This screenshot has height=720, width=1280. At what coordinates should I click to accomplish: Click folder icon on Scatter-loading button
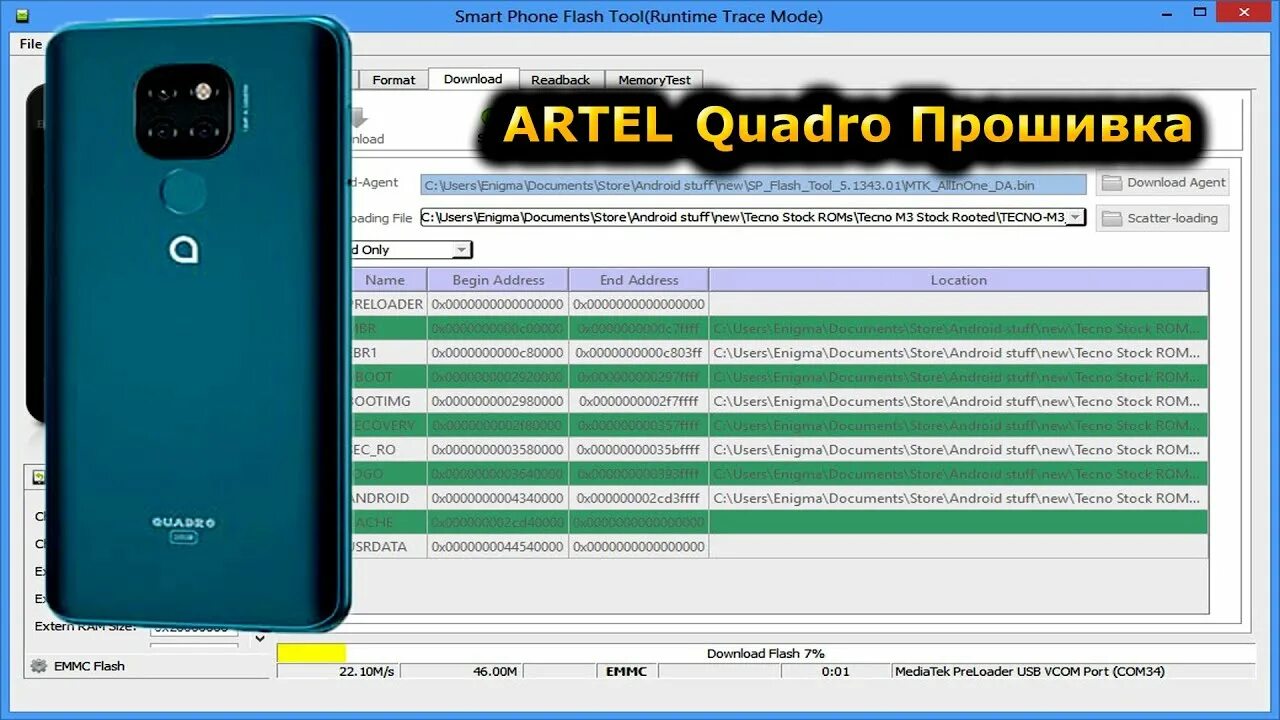1111,218
